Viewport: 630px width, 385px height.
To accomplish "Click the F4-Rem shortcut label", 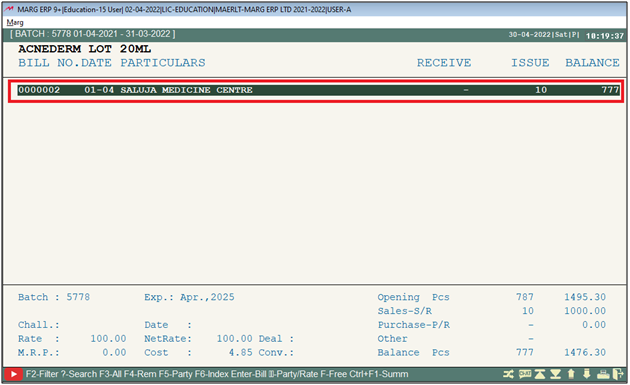I will point(140,374).
